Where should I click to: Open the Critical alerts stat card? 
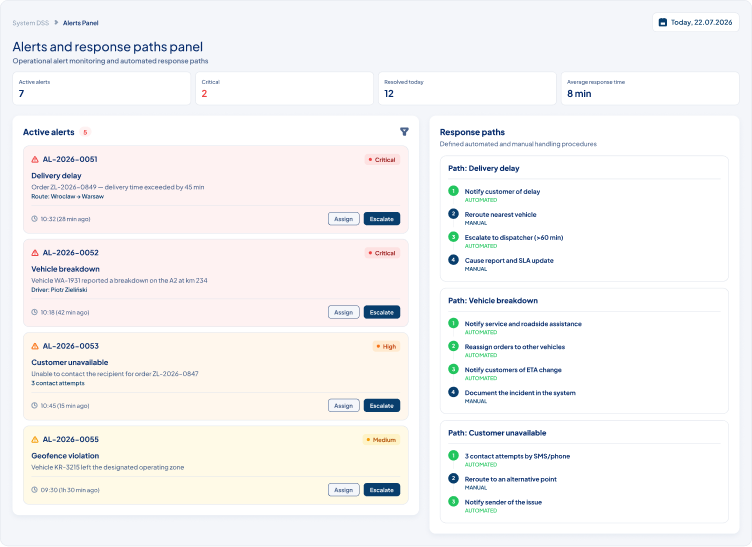[284, 89]
